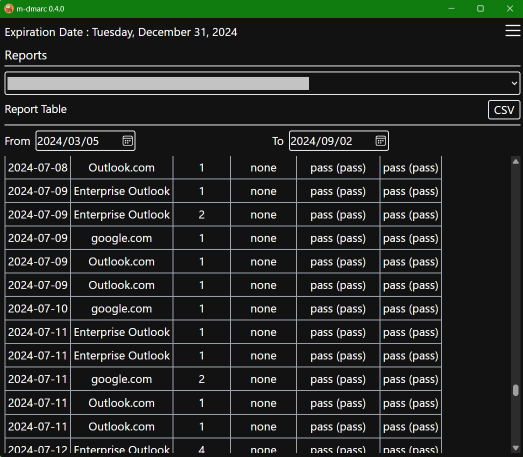This screenshot has width=523, height=457.
Task: Export the report table with CSV button
Action: tap(504, 110)
